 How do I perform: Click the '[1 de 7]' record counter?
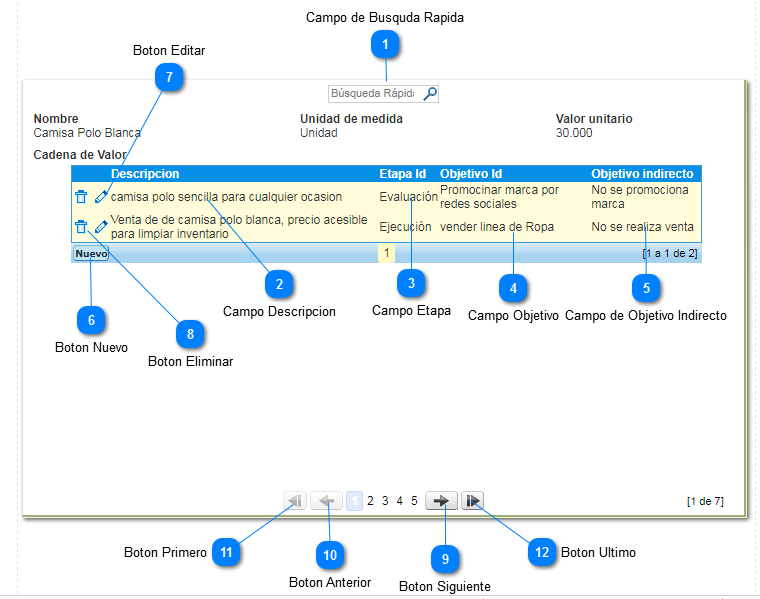click(x=705, y=501)
